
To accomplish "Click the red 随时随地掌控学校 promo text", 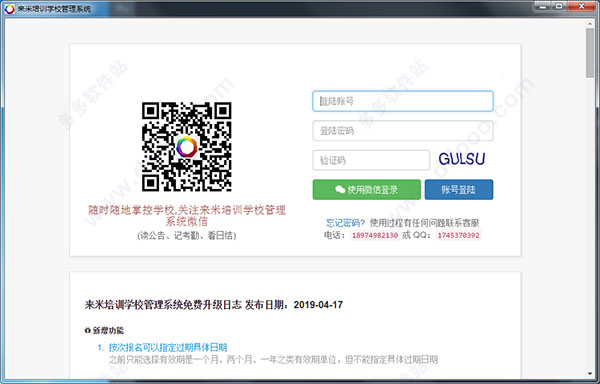I will [x=187, y=216].
